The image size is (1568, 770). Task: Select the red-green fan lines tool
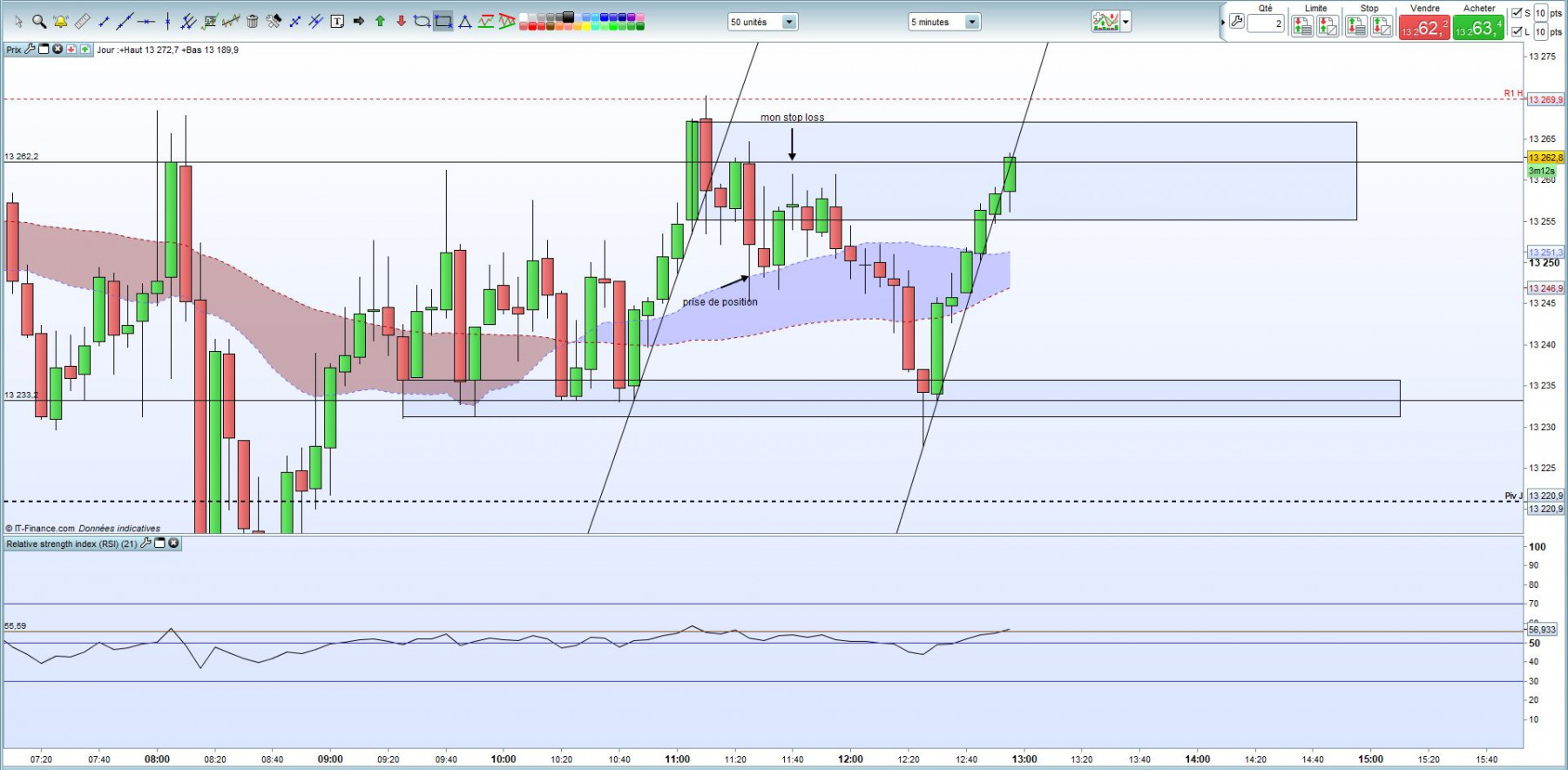507,22
